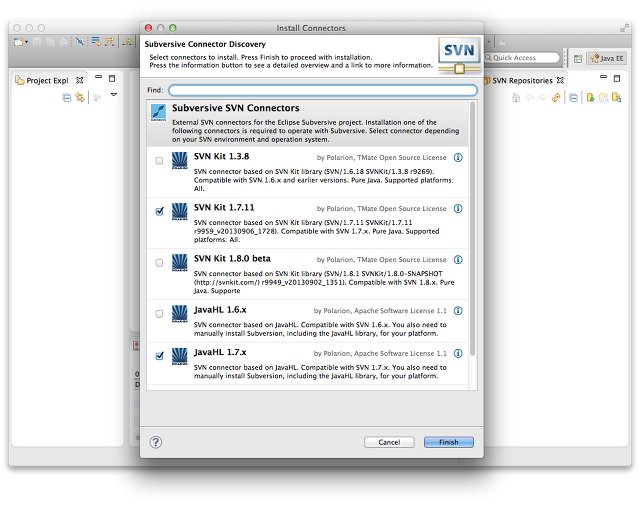
Task: Maximize the SVN Repositories panel
Action: (x=617, y=78)
